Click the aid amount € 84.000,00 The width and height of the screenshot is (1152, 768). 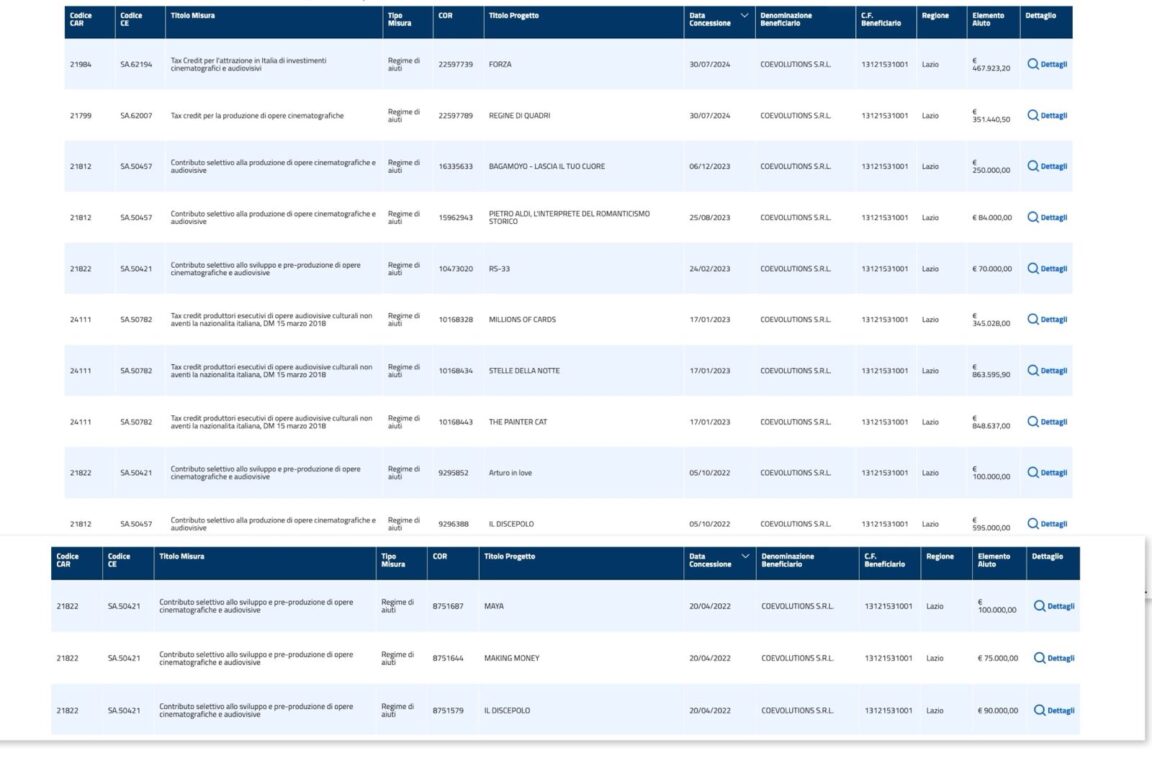[992, 218]
